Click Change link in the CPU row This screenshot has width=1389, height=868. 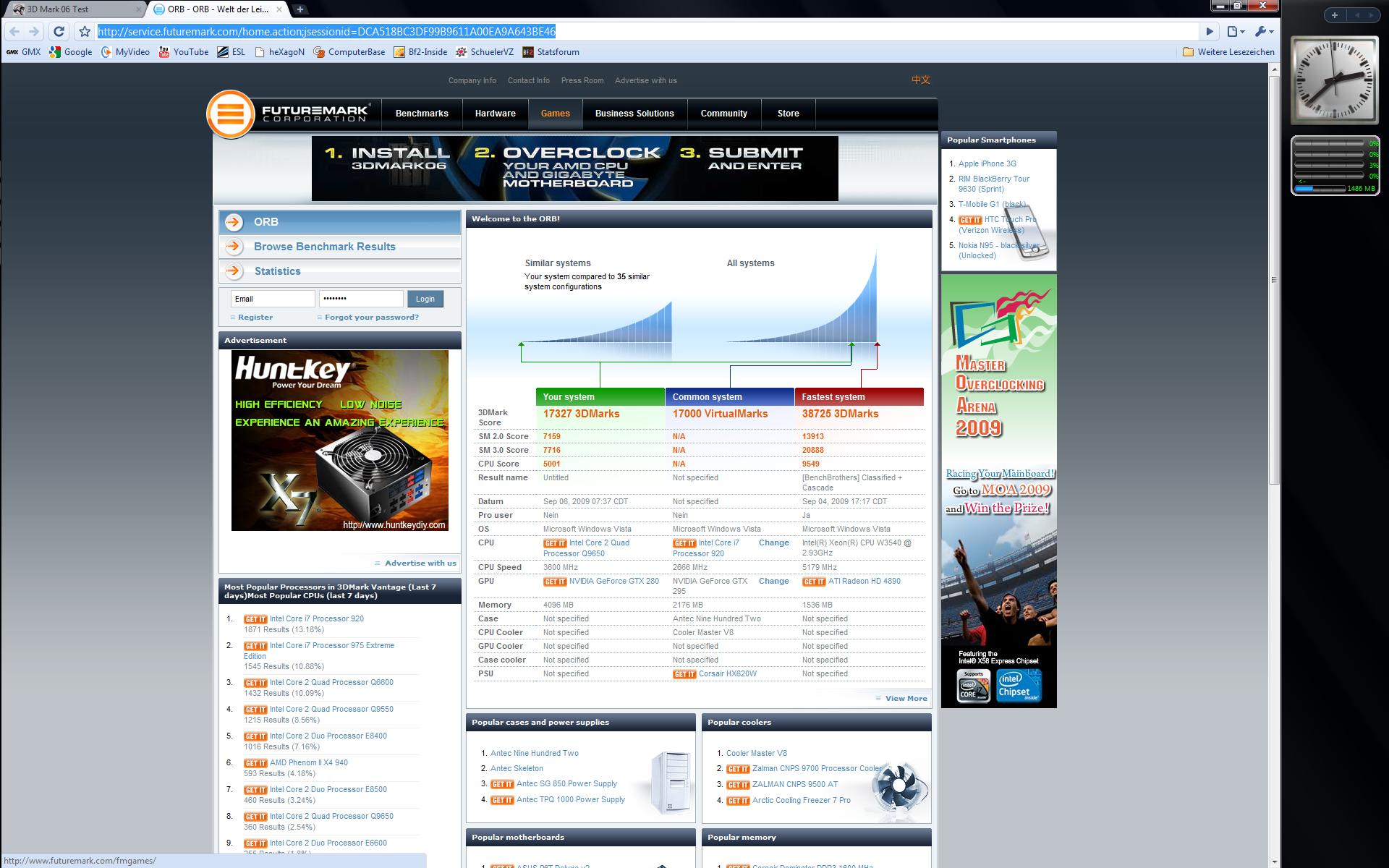[774, 543]
